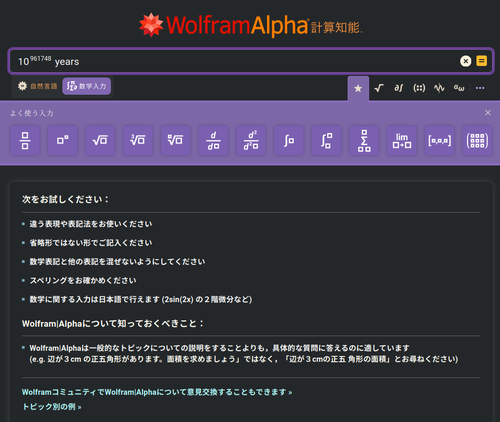Insert a square root template
The height and width of the screenshot is (422, 500).
(x=100, y=140)
